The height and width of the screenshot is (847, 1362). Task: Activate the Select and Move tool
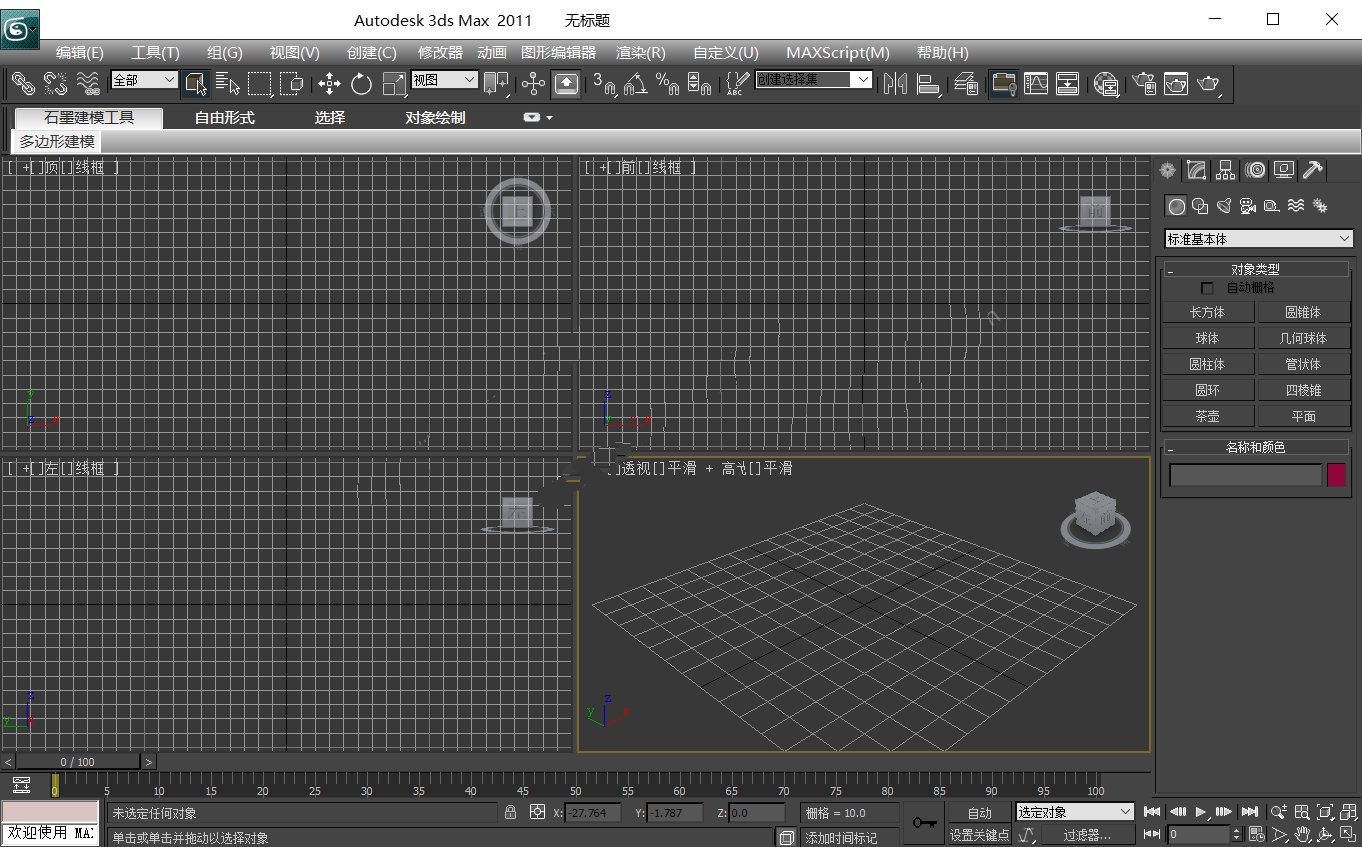point(329,84)
